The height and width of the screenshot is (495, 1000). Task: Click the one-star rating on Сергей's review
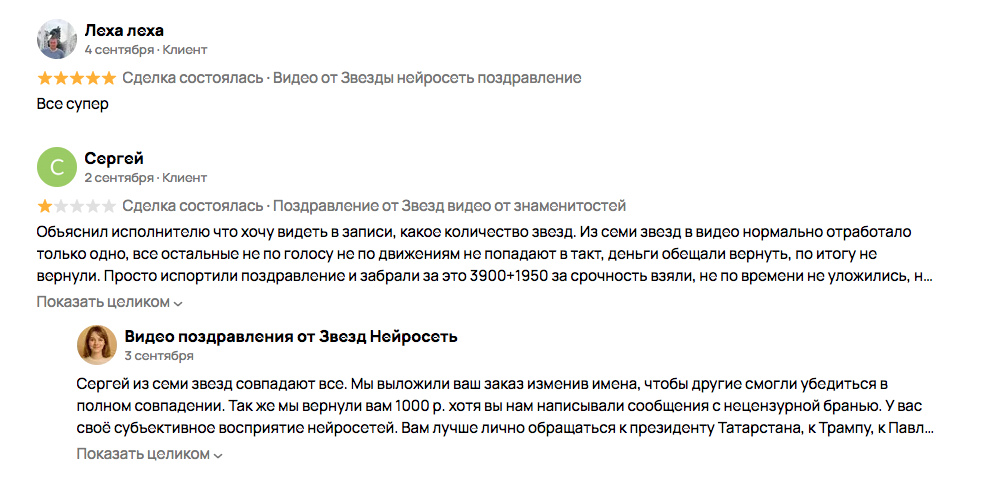76,207
